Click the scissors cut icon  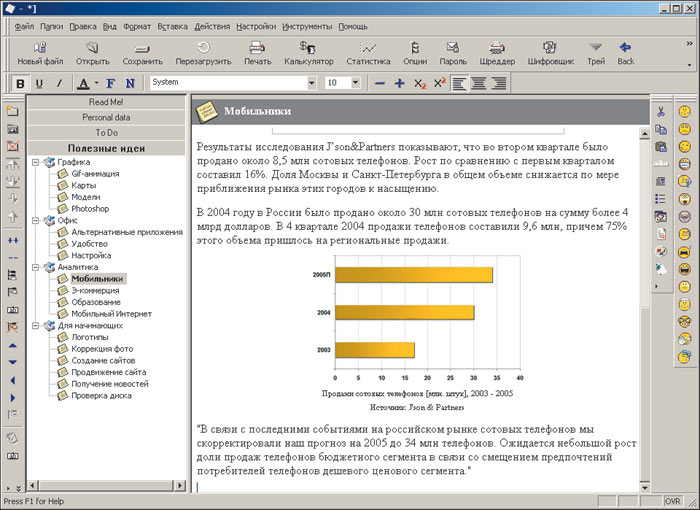(661, 111)
